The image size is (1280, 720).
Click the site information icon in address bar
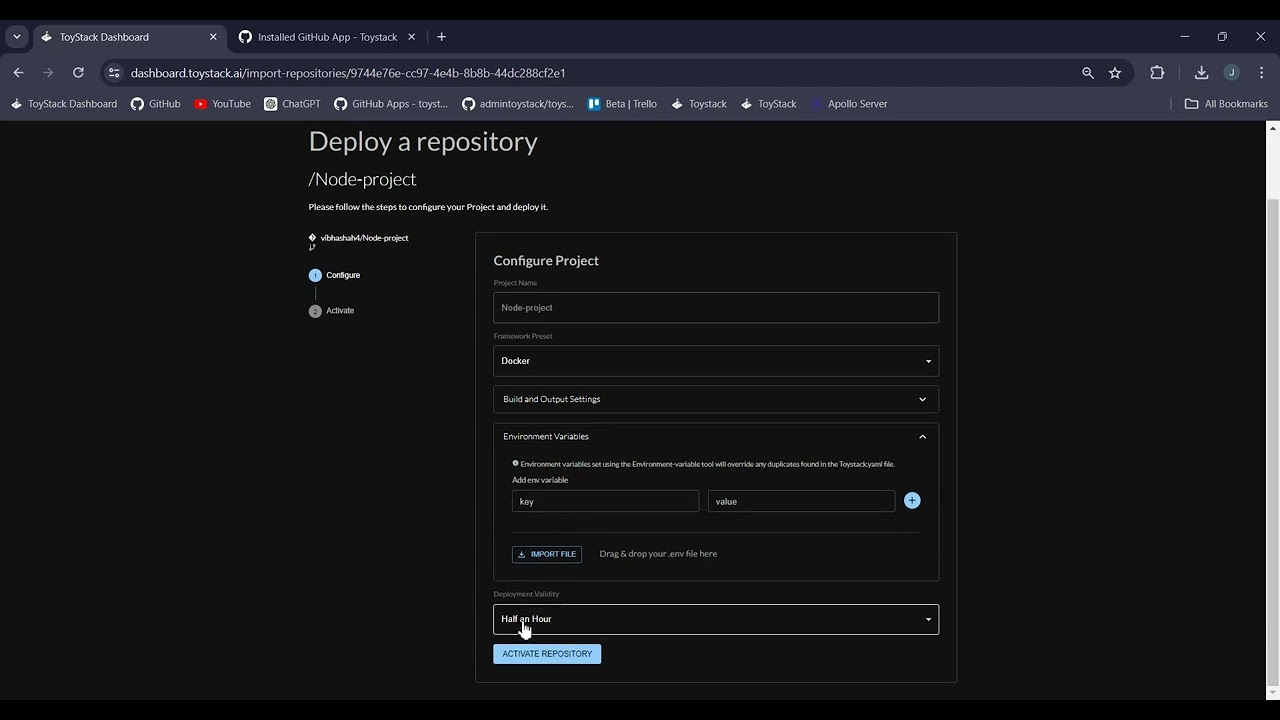114,73
